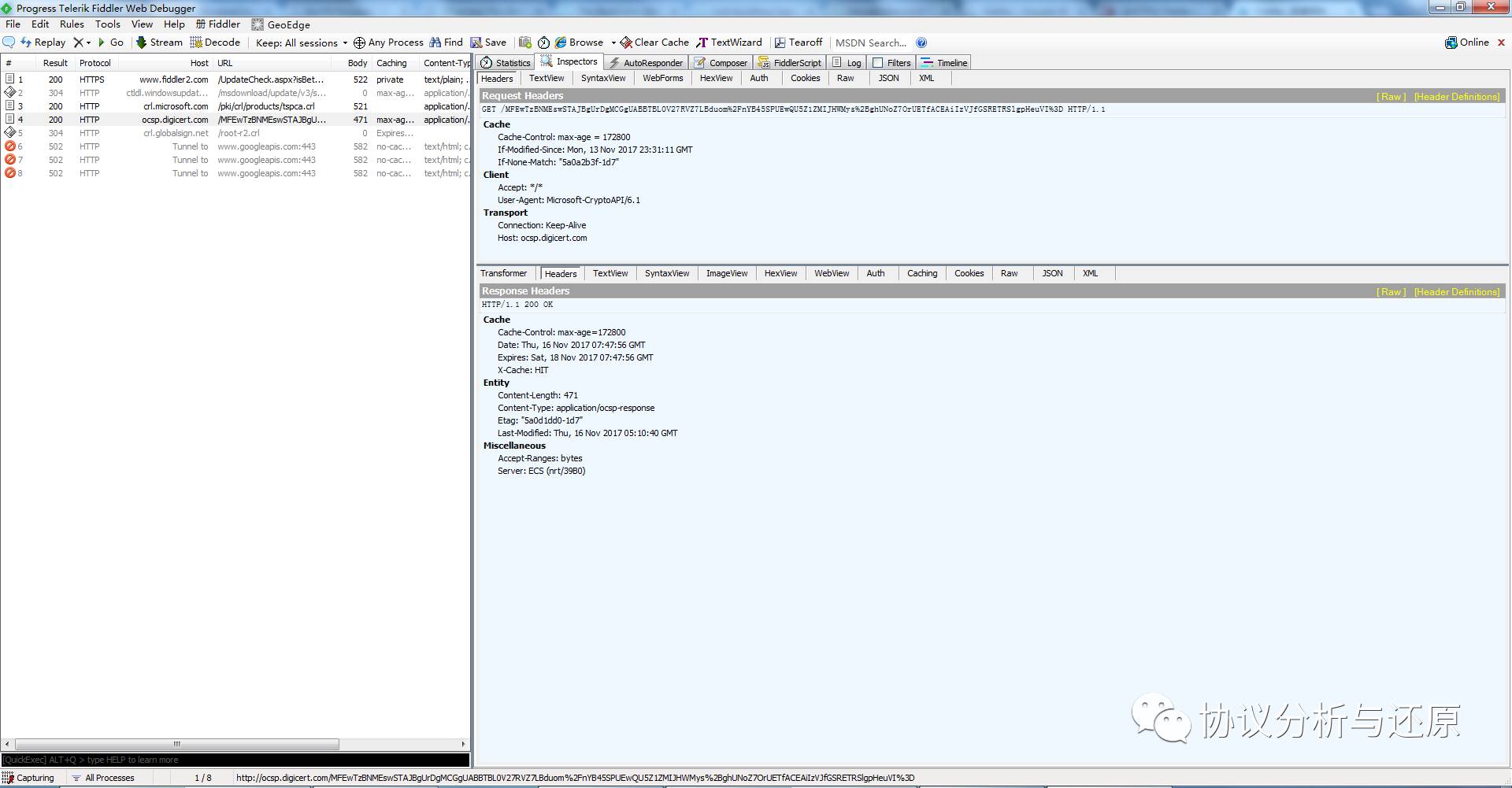This screenshot has width=1512, height=788.
Task: Select session 1 www.fiddler2.com row
Action: (236, 80)
